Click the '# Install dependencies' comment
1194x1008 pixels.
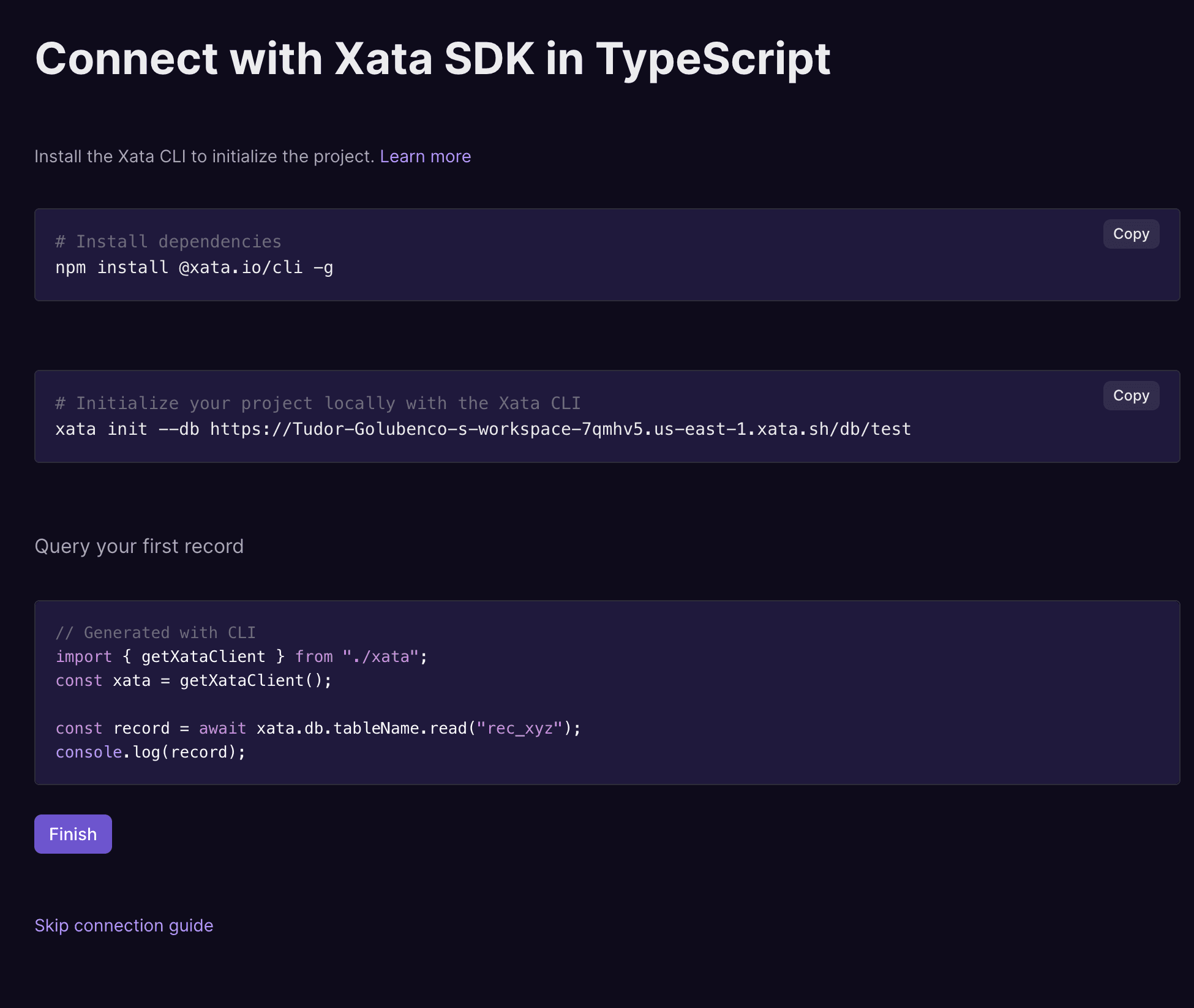coord(168,242)
